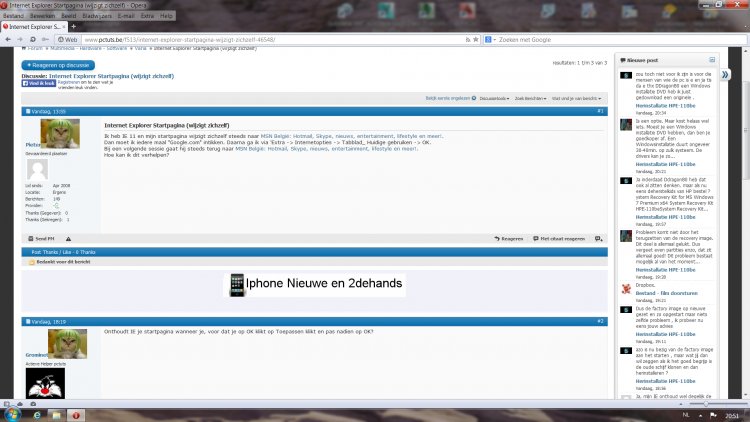This screenshot has width=750, height=422.
Task: Open the E-mail menu
Action: point(126,16)
